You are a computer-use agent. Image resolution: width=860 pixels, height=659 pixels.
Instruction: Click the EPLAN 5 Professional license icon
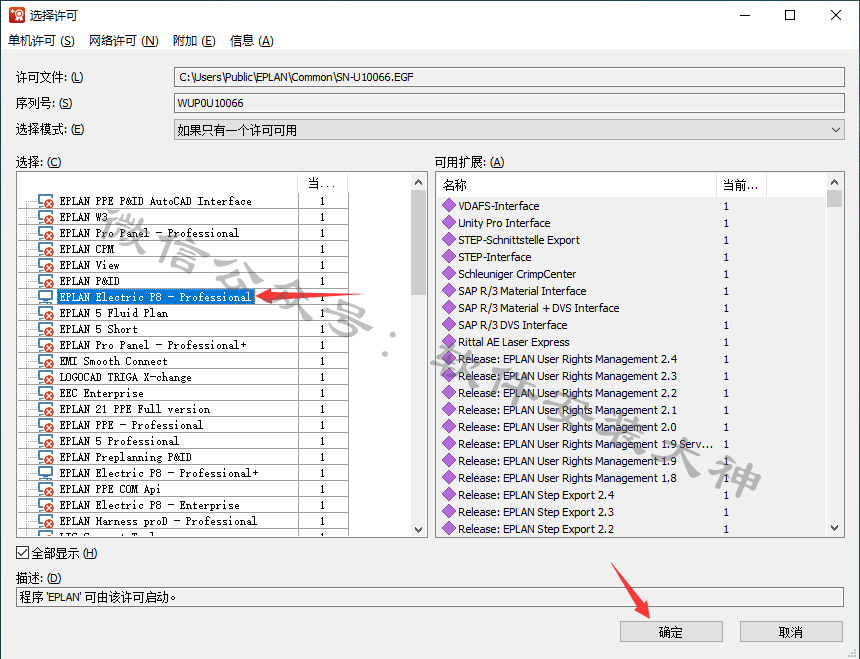click(46, 441)
